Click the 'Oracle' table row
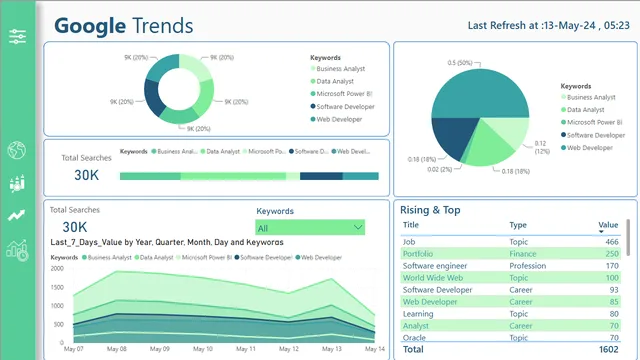 pos(510,337)
